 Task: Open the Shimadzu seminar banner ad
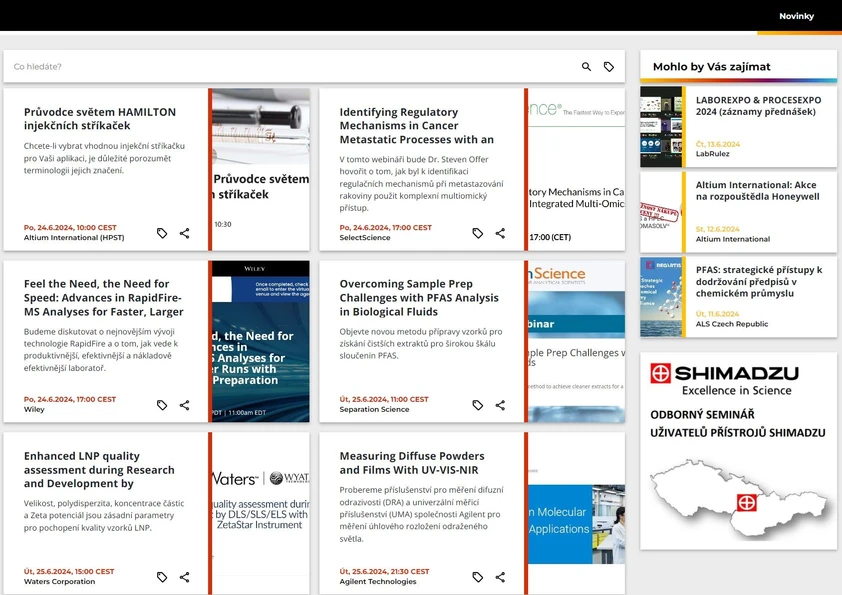738,451
